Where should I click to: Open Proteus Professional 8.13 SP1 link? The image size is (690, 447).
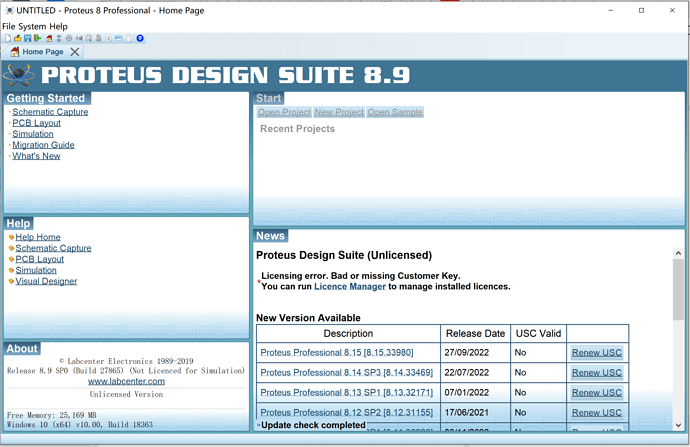pos(346,392)
